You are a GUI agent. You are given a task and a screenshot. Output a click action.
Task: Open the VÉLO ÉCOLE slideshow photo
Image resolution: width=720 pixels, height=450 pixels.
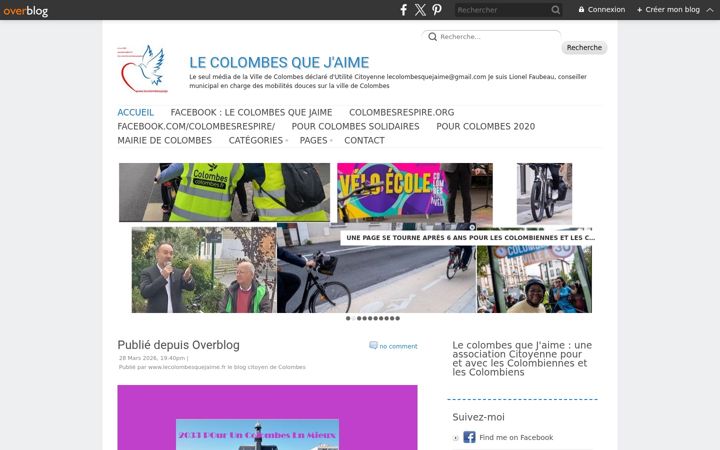click(x=415, y=193)
